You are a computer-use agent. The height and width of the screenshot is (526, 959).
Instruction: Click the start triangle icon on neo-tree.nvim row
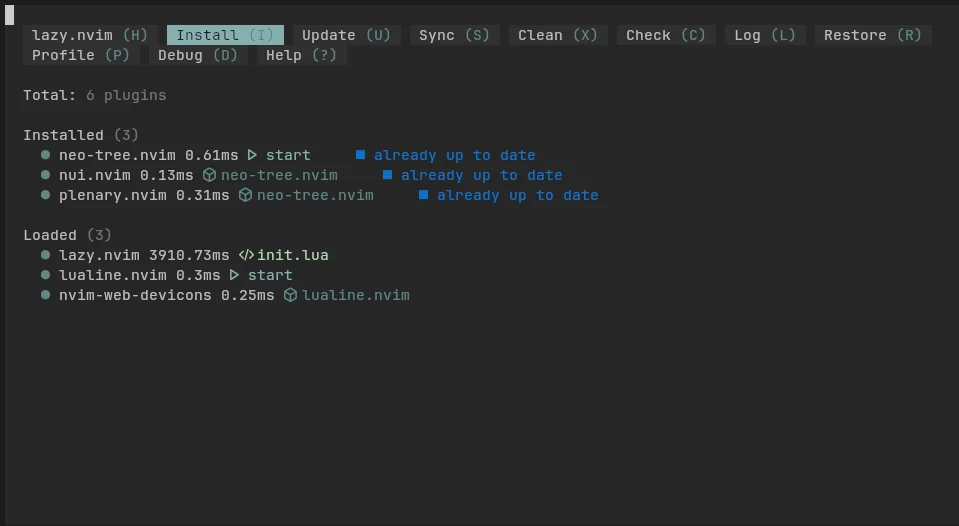click(252, 155)
